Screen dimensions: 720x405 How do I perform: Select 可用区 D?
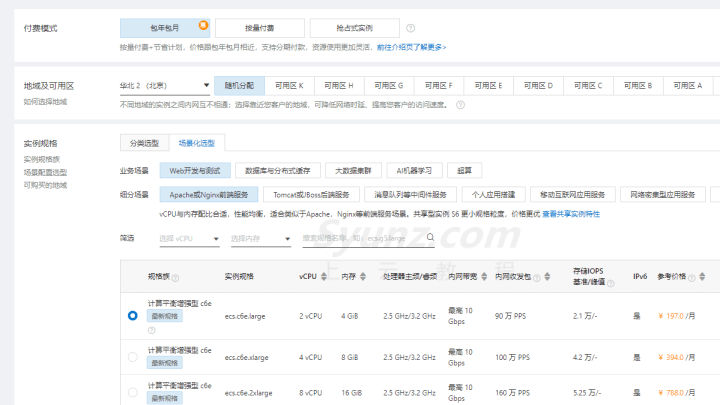click(538, 85)
